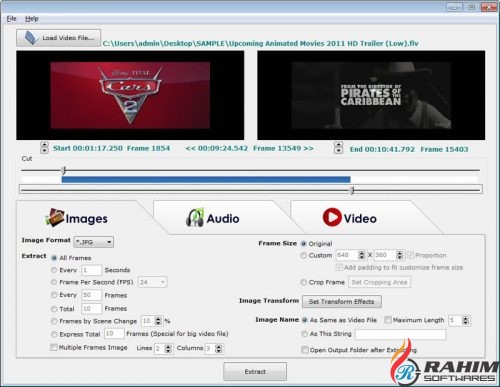Click the Lines stepper control

point(168,349)
